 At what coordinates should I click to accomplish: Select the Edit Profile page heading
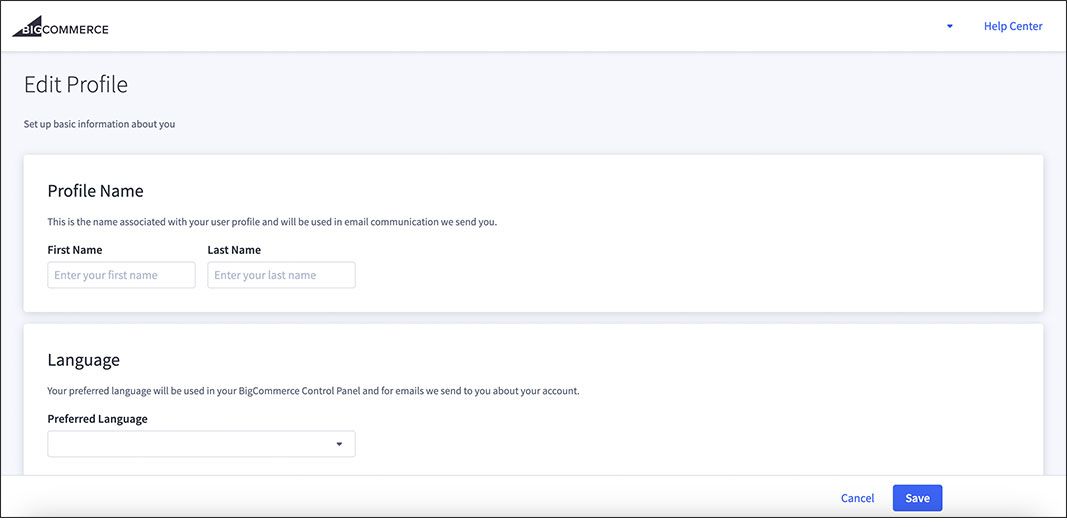76,85
